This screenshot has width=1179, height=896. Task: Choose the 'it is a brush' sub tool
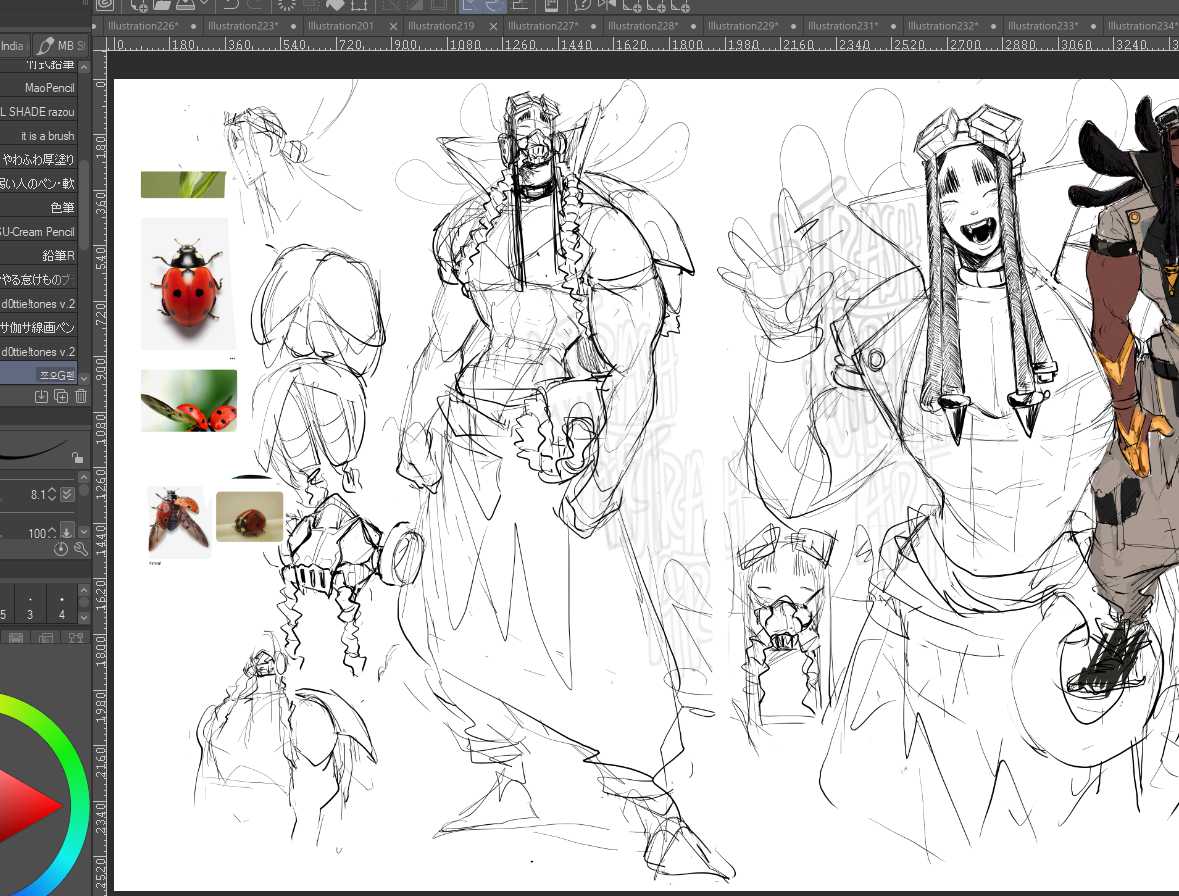tap(48, 136)
